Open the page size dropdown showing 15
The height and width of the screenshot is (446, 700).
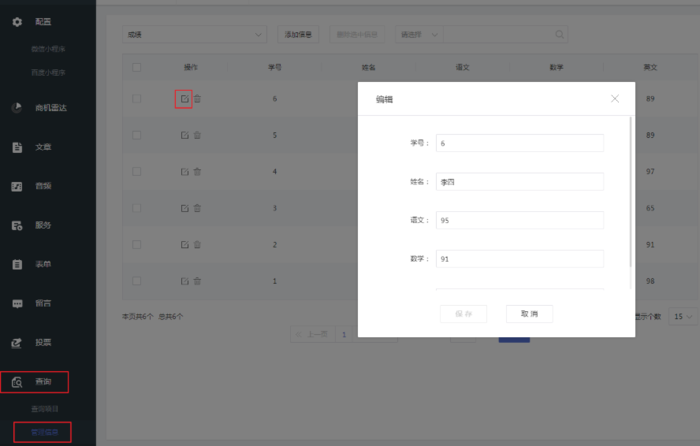(x=683, y=317)
